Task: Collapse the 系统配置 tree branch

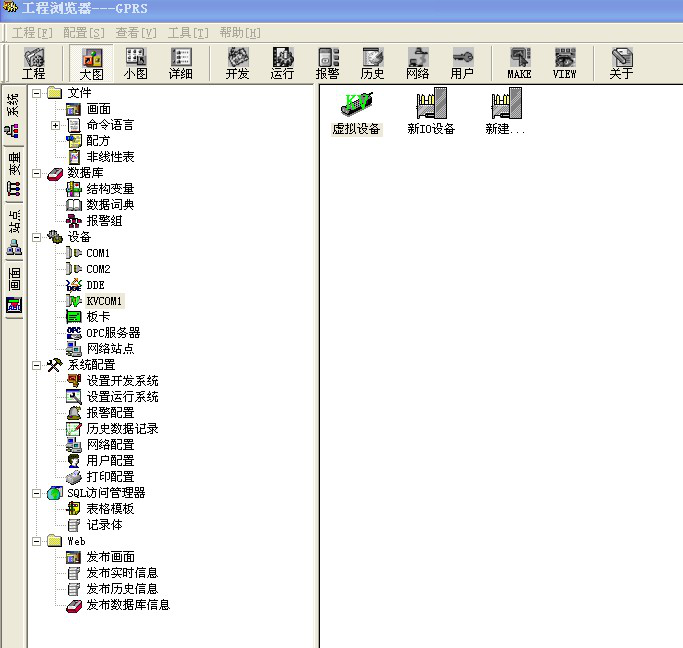Action: [37, 365]
